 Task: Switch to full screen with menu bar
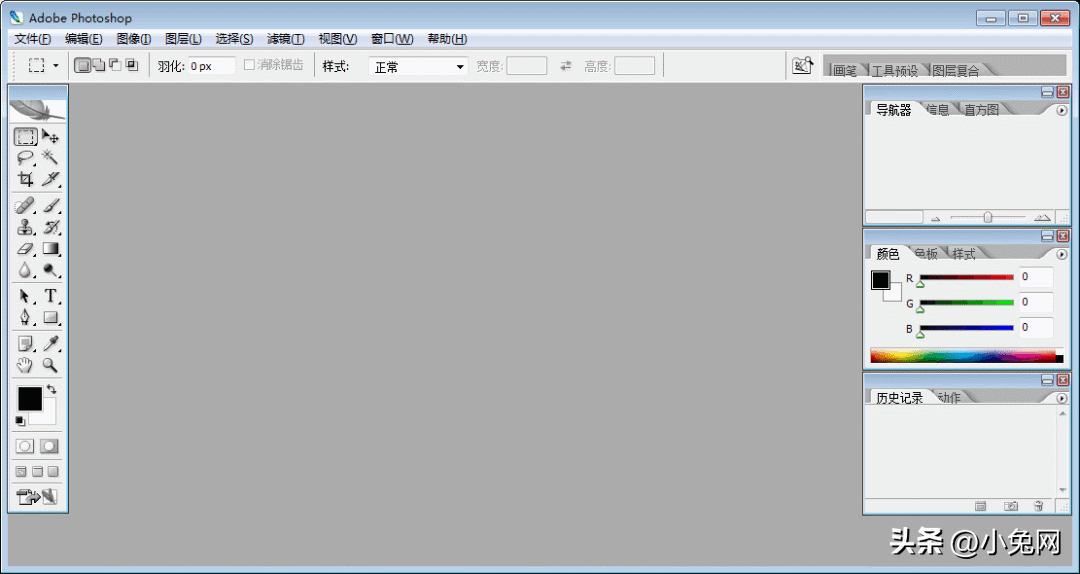(37, 472)
